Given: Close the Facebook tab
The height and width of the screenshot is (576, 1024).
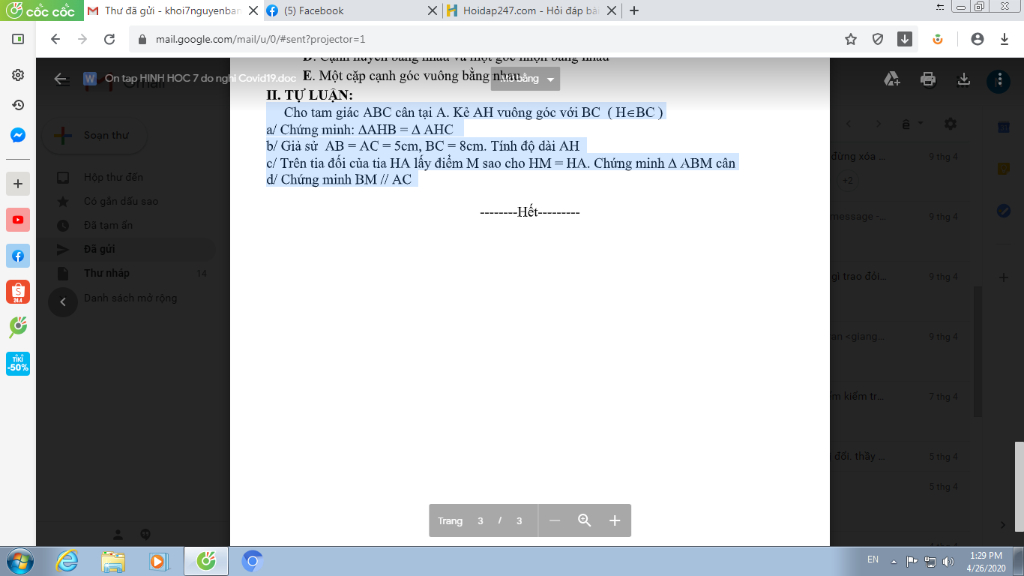Looking at the screenshot, I should tap(432, 10).
